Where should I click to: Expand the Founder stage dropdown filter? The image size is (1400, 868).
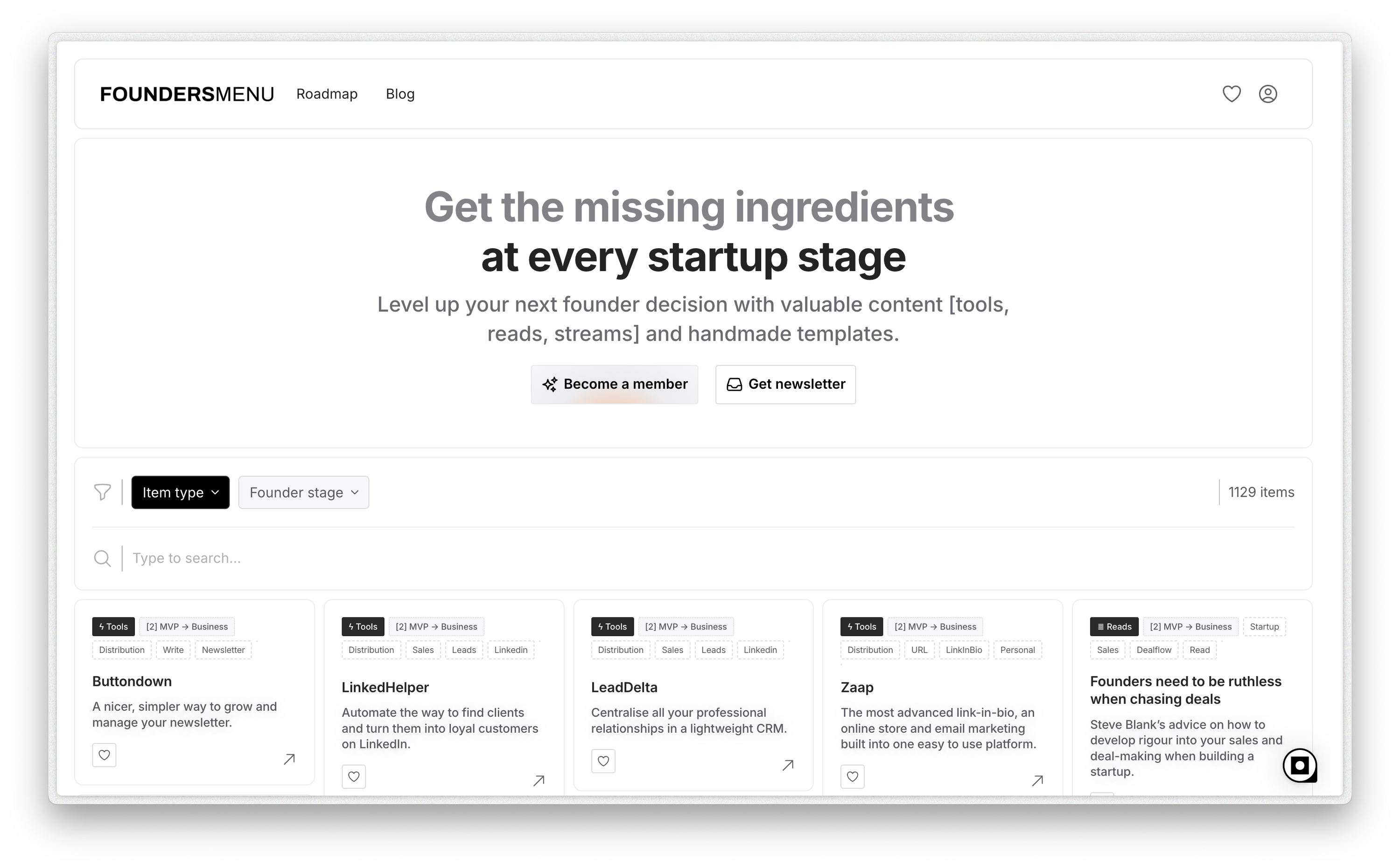pos(303,492)
